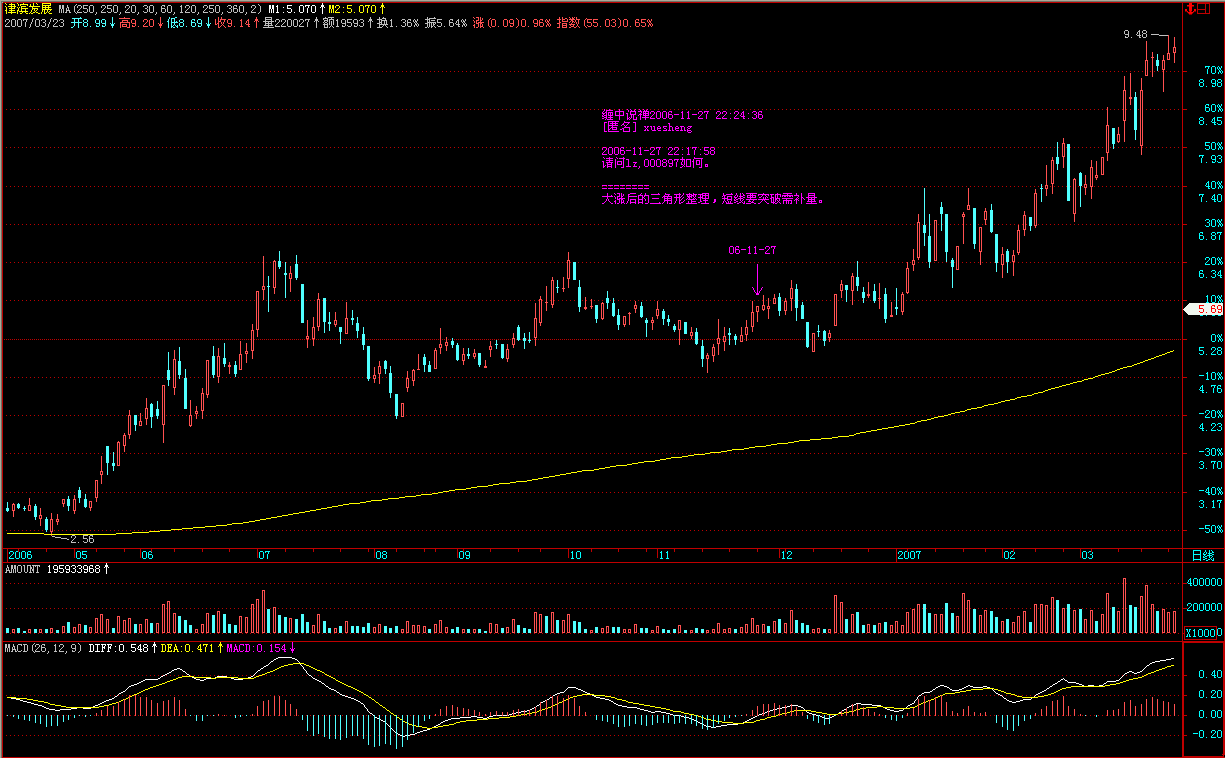Click the 日线 period label
This screenshot has width=1225, height=758.
[x=1203, y=555]
